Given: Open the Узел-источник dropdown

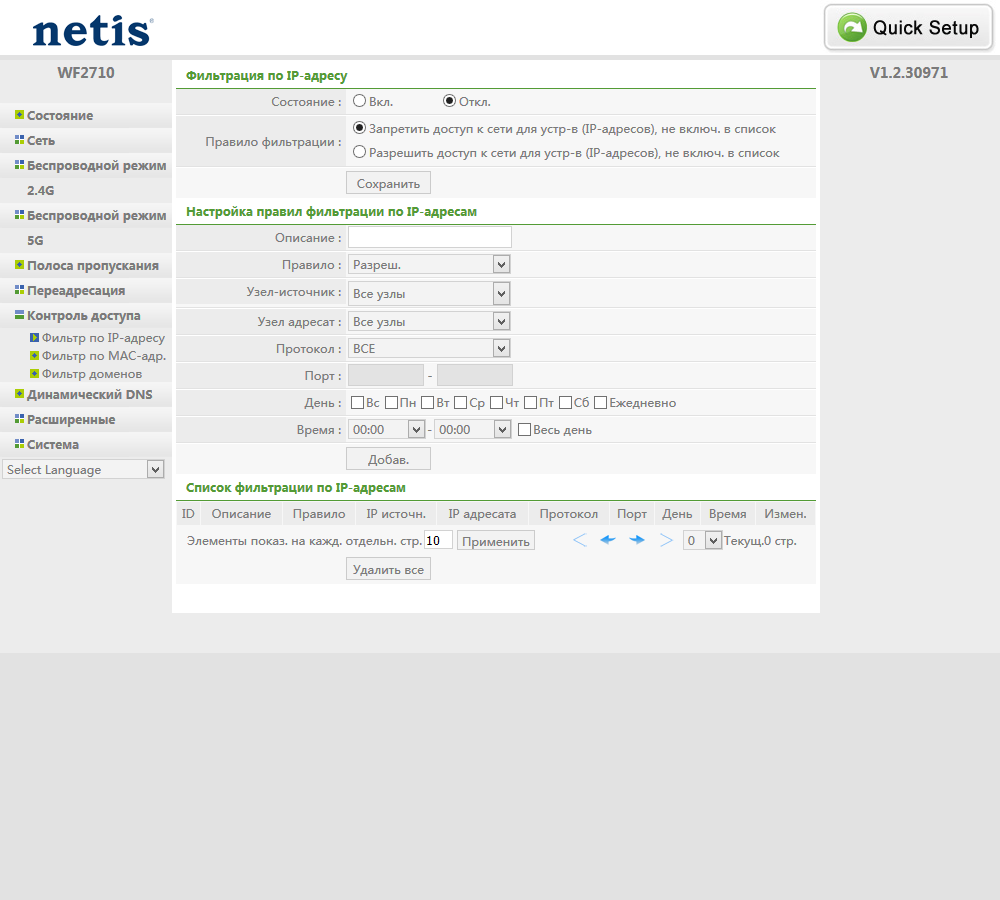Looking at the screenshot, I should (429, 293).
